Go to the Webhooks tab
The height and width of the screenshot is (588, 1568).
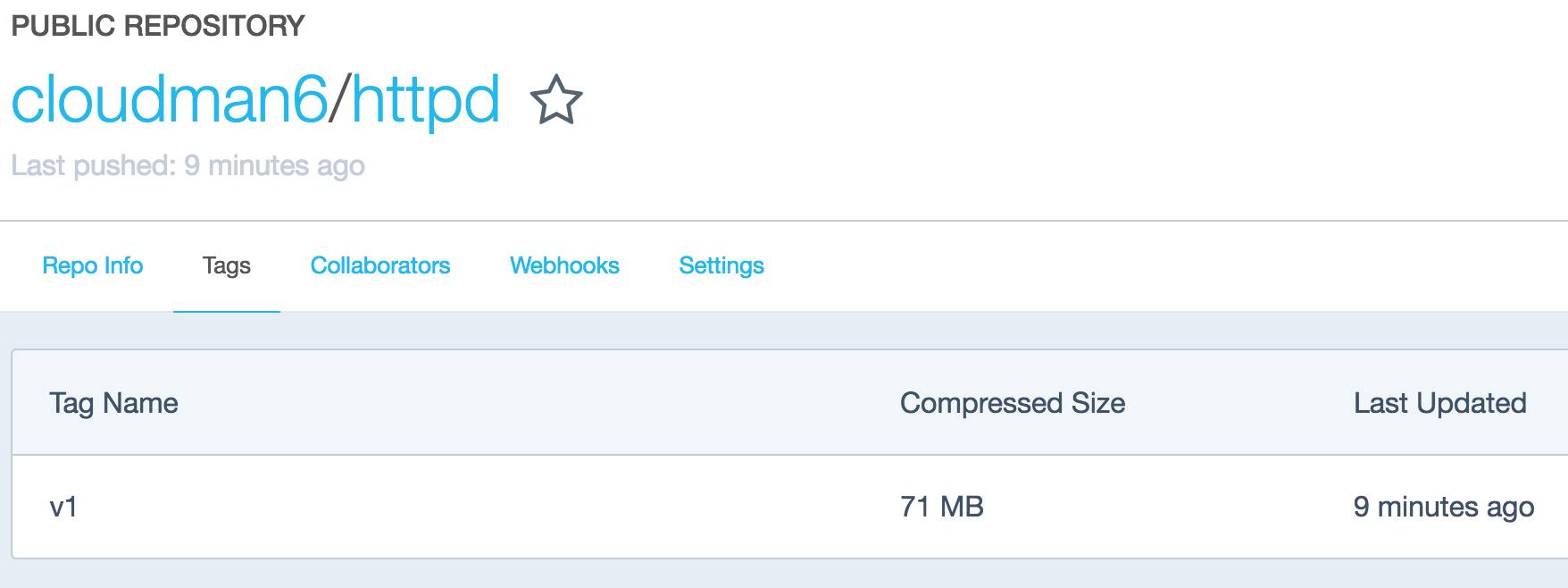564,265
